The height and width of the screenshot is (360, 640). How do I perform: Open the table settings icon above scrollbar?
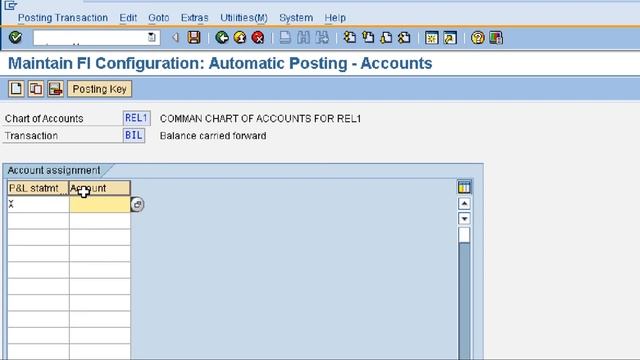tap(464, 187)
